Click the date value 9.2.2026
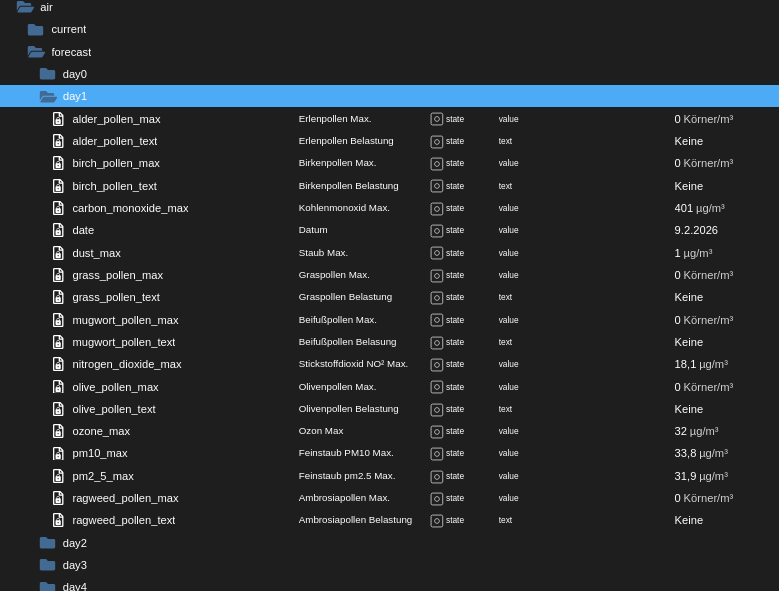 pos(696,230)
